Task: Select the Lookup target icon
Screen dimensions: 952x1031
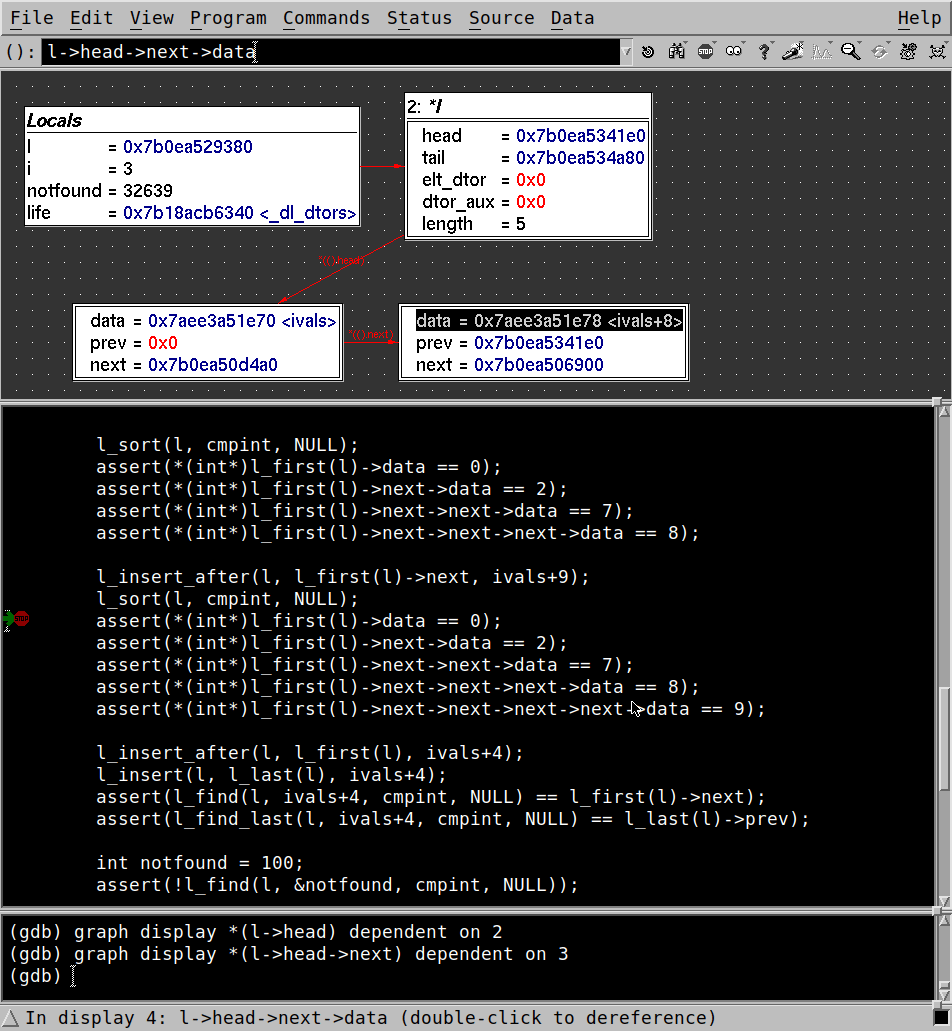Action: pyautogui.click(x=649, y=50)
